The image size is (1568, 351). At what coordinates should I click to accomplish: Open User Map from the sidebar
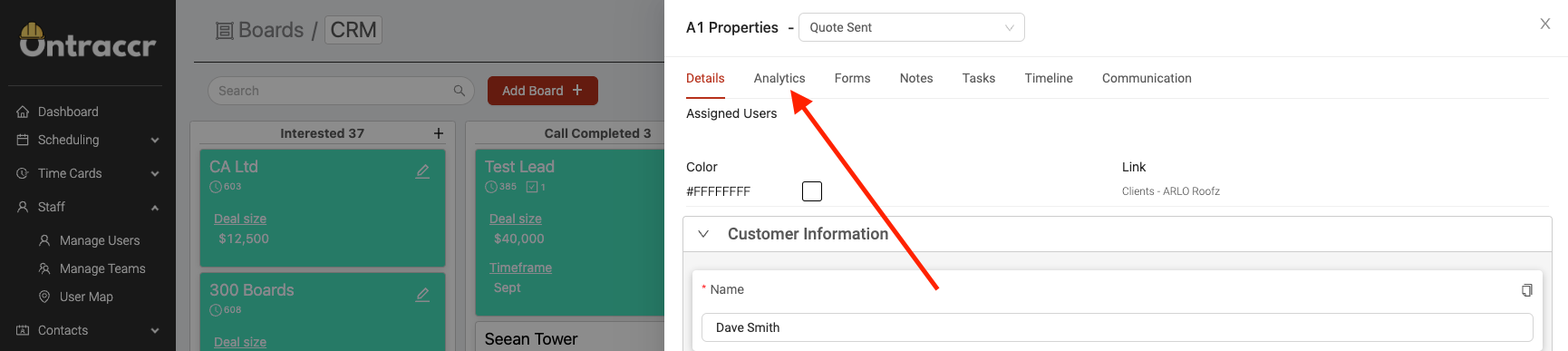tap(86, 297)
